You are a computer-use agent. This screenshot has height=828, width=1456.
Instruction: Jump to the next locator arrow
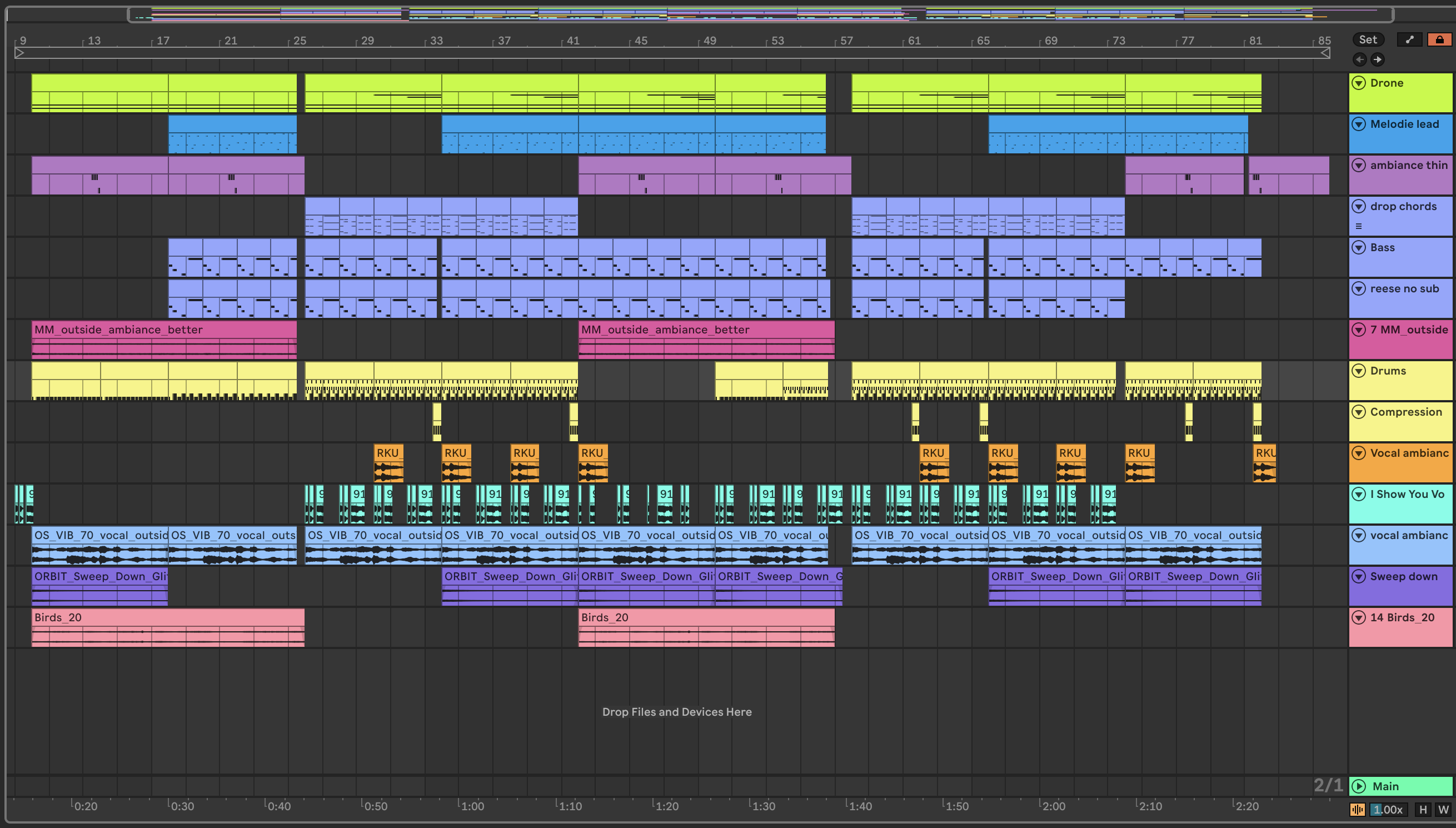click(x=1378, y=59)
